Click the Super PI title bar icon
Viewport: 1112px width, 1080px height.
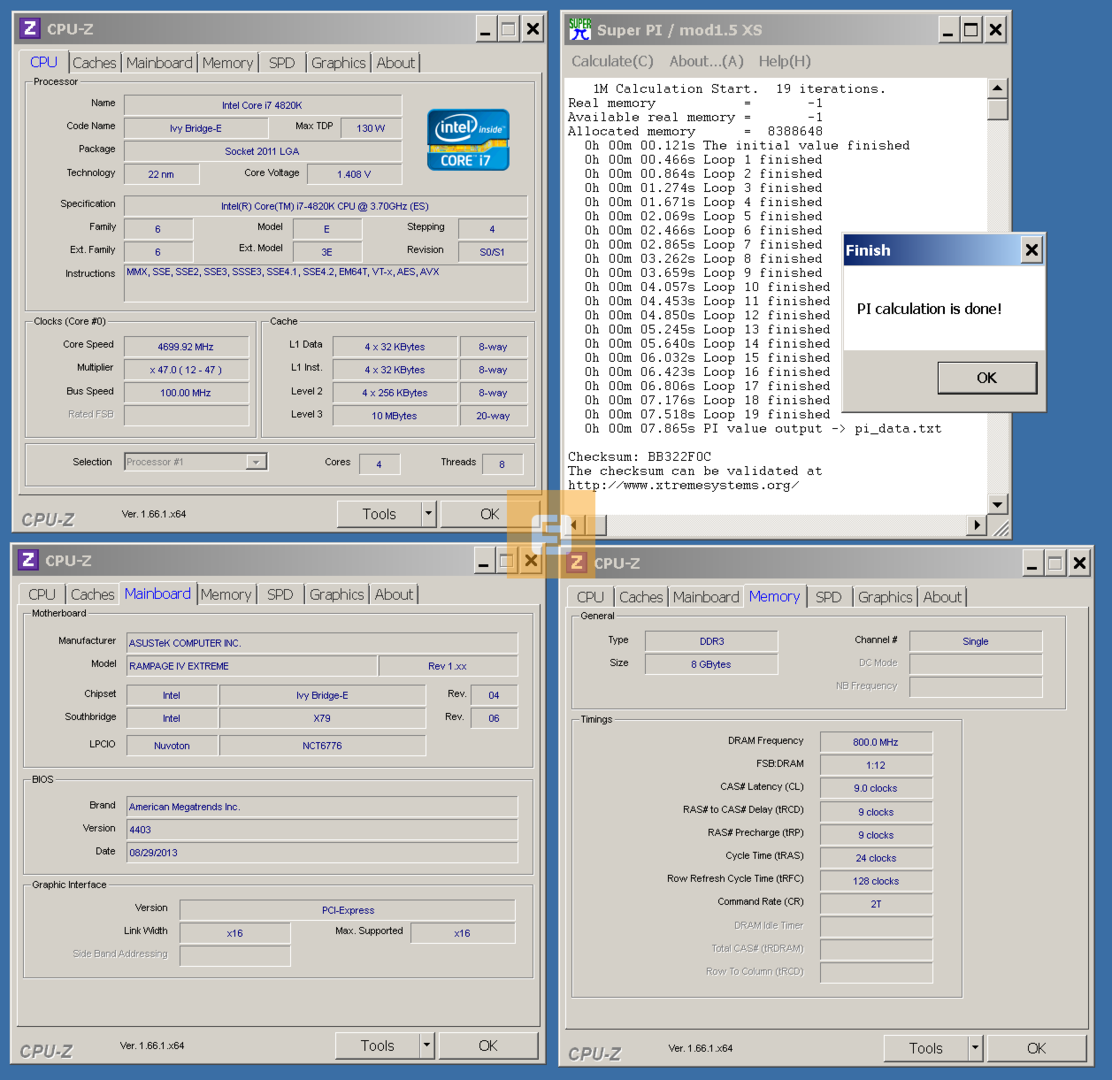pos(580,30)
